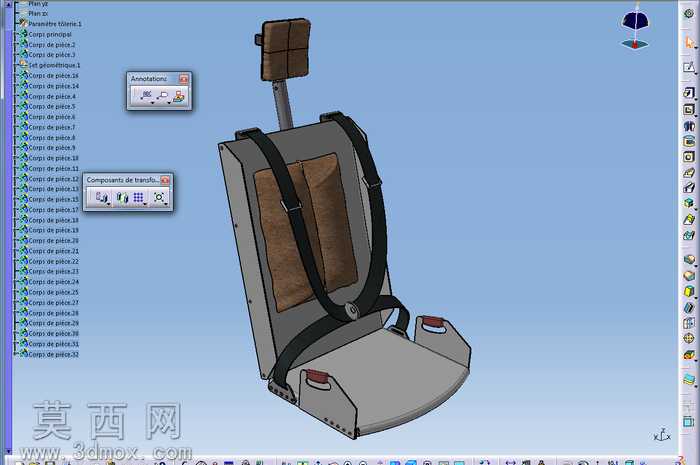The height and width of the screenshot is (465, 700).
Task: Click the Translation transform icon
Action: tap(101, 197)
